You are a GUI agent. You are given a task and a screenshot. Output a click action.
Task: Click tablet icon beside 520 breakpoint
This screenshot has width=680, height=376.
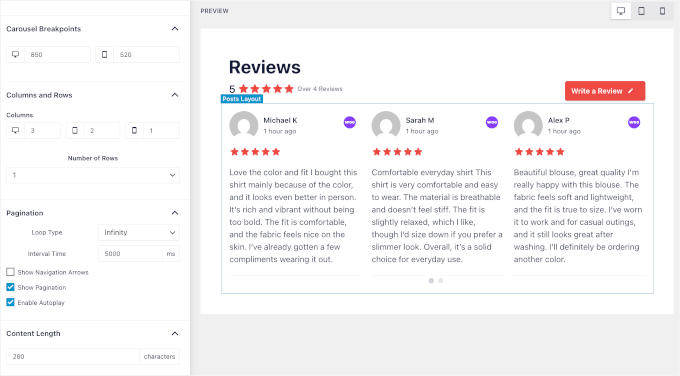coord(105,55)
